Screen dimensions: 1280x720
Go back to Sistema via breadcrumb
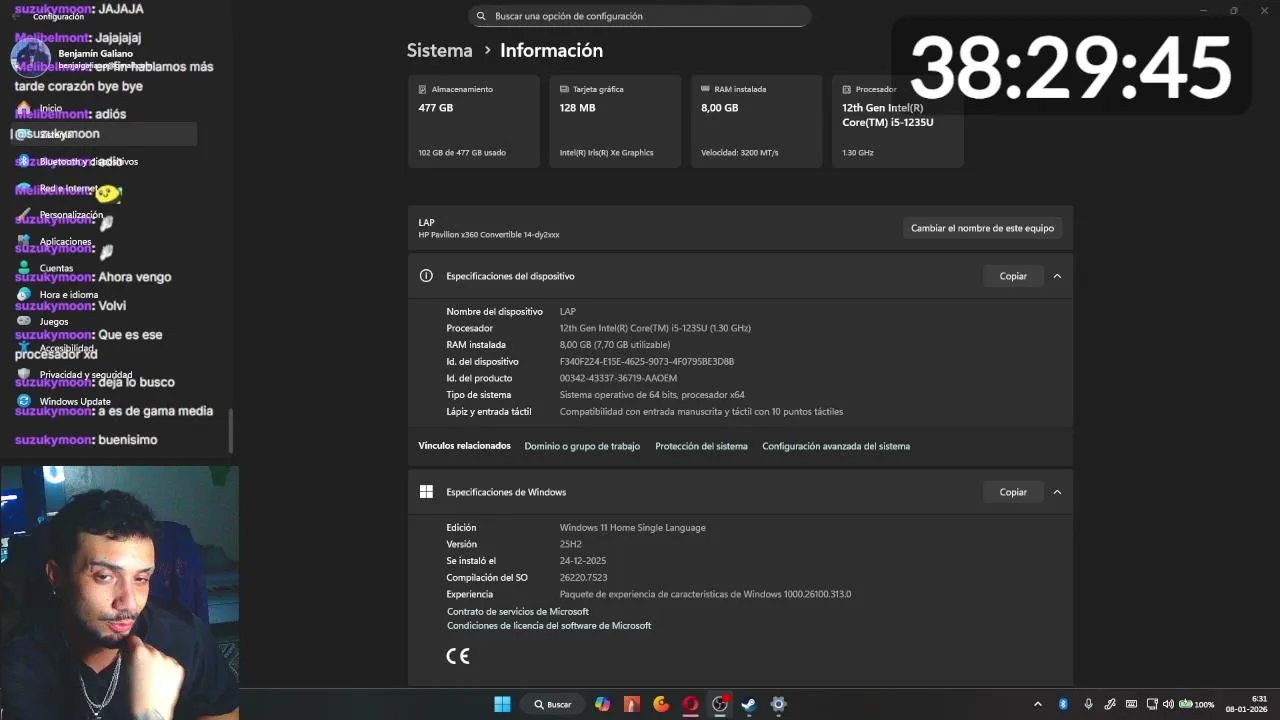click(439, 50)
